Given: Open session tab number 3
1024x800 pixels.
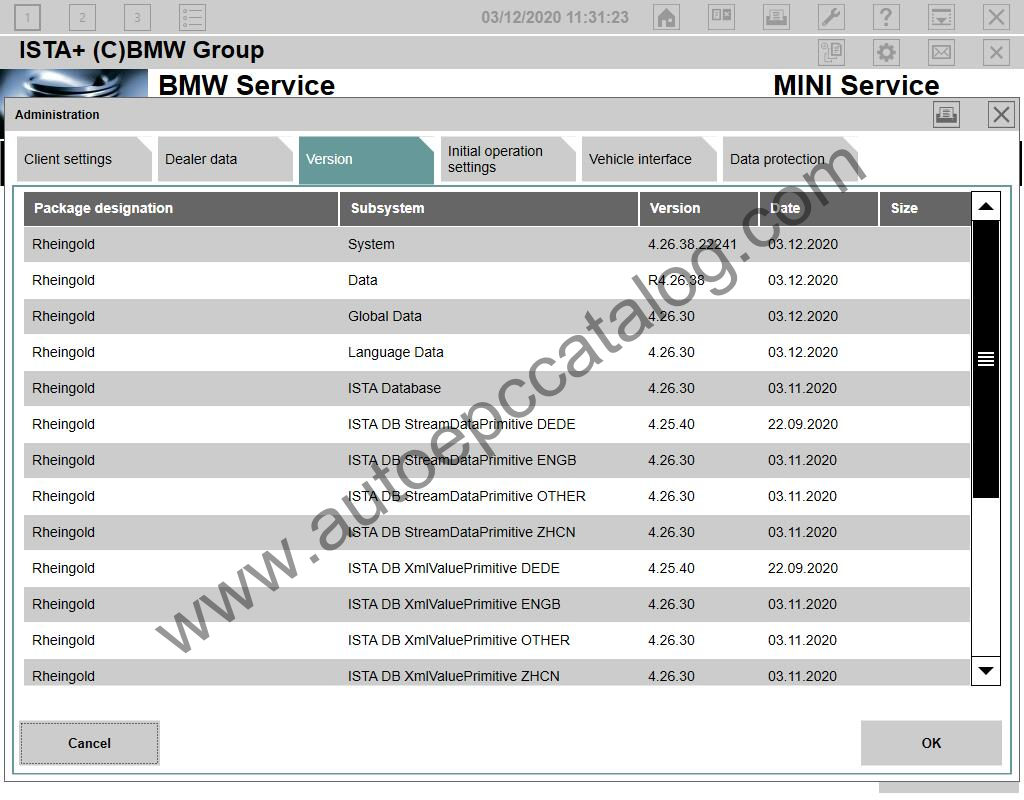Looking at the screenshot, I should coord(137,17).
